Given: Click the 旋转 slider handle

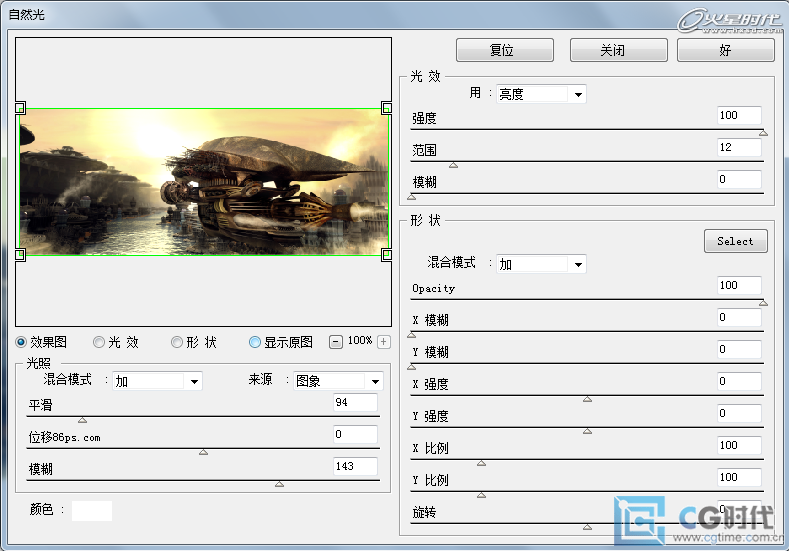Looking at the screenshot, I should [587, 527].
